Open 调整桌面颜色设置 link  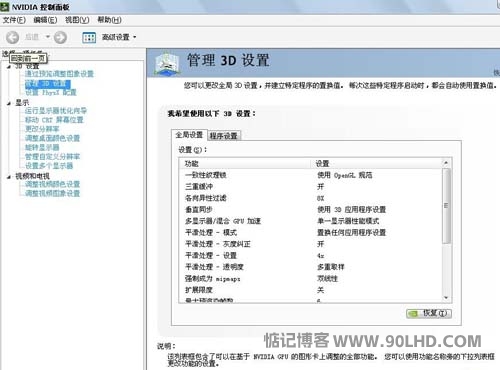point(52,138)
